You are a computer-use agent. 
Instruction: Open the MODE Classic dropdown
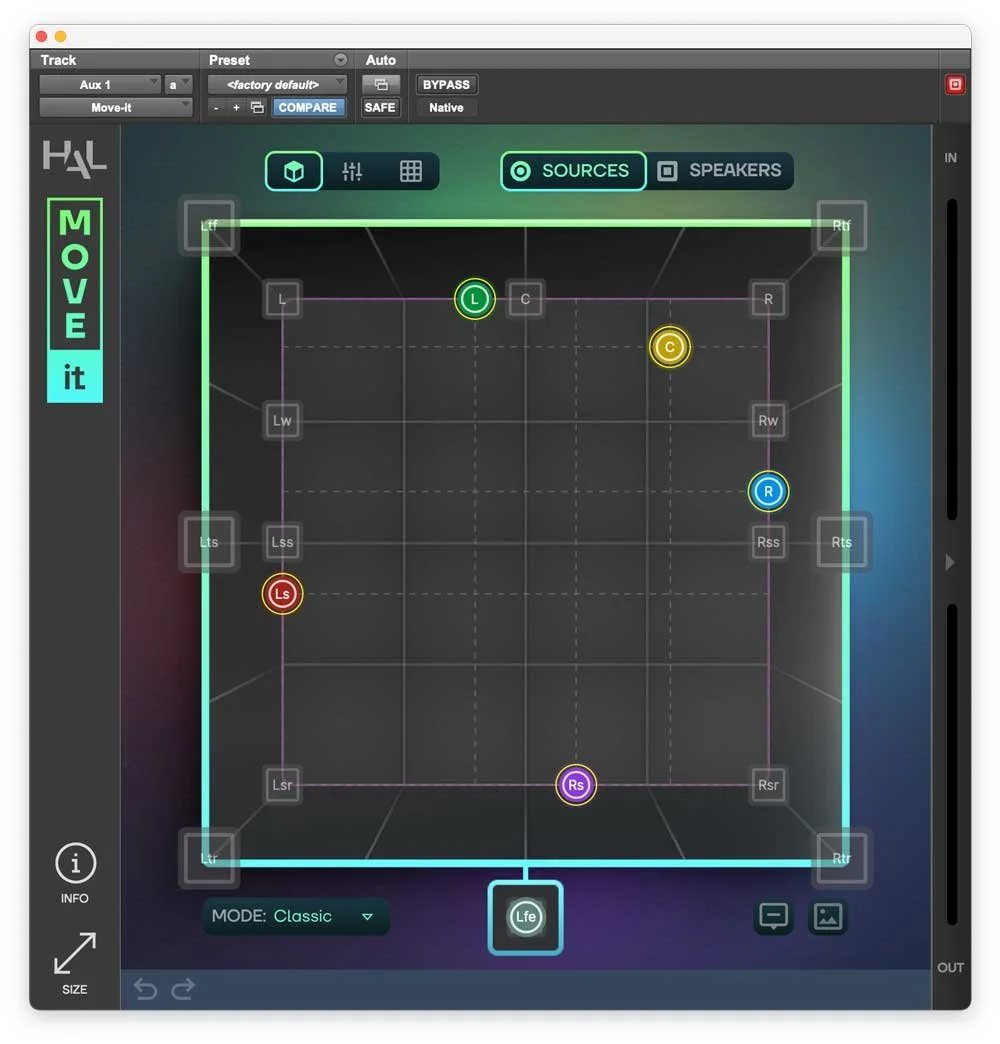294,916
